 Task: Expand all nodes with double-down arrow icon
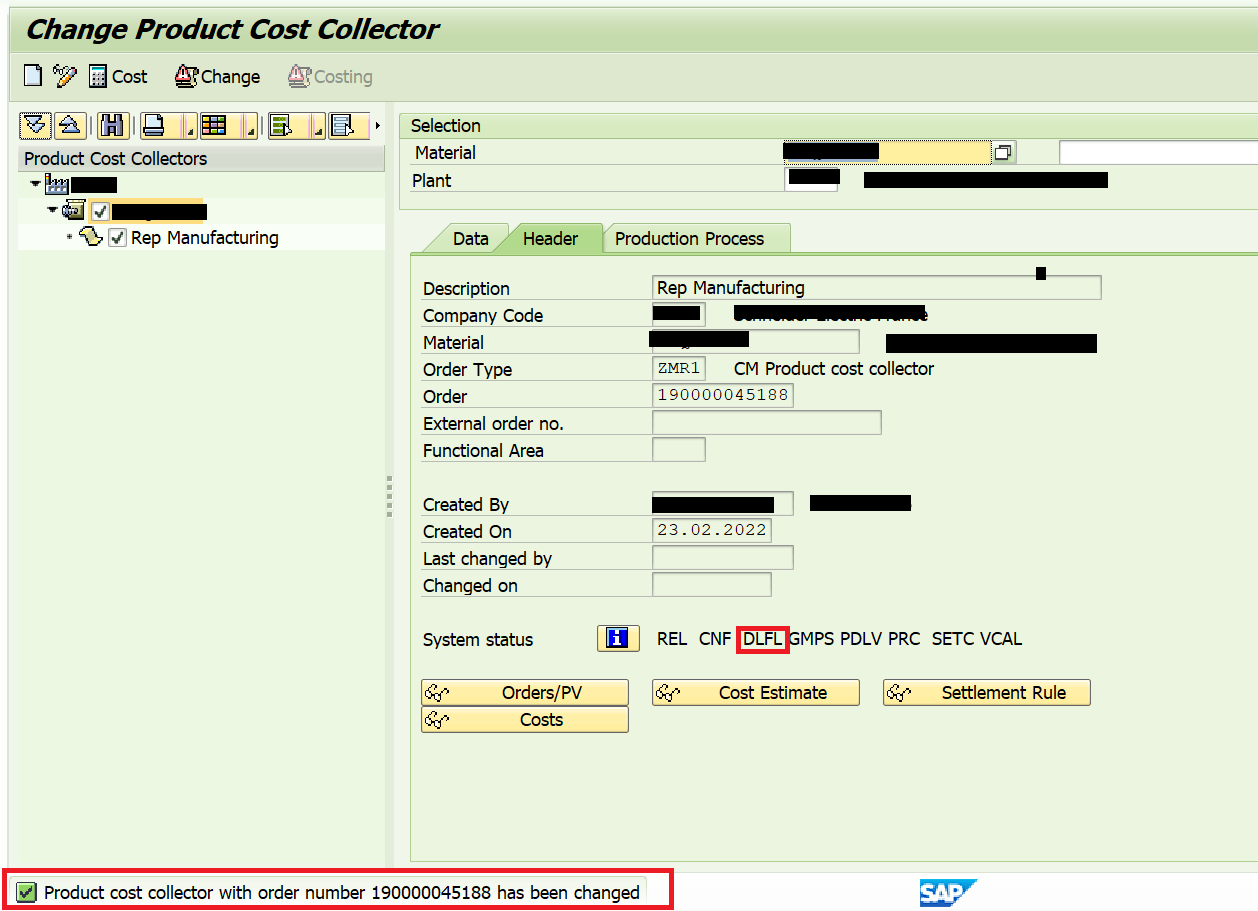[36, 125]
